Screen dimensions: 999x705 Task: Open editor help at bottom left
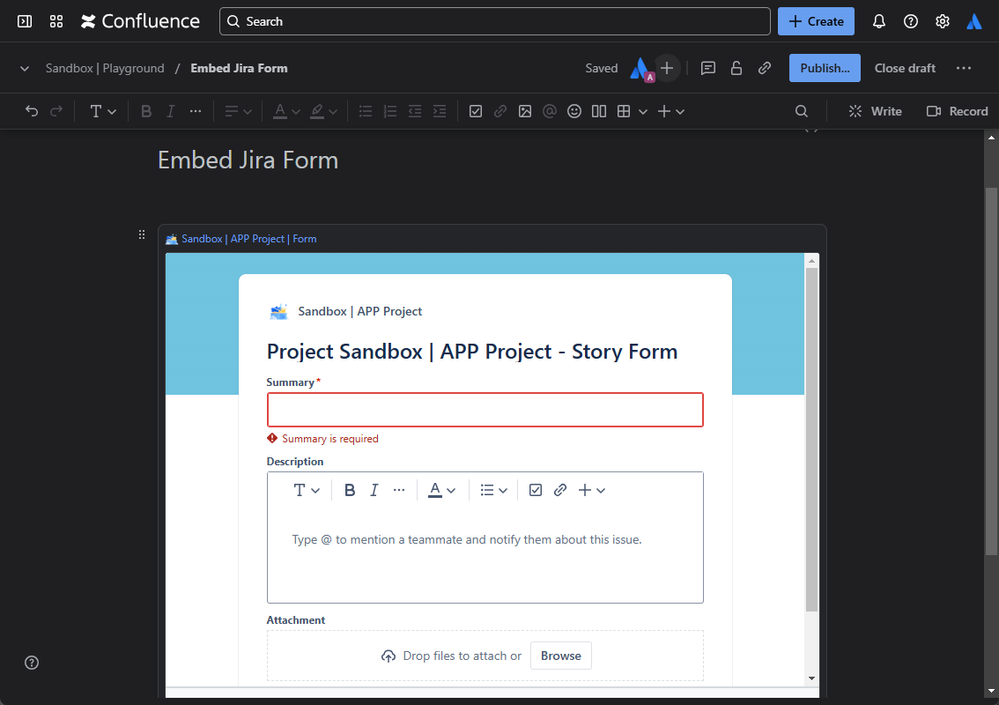click(x=31, y=662)
